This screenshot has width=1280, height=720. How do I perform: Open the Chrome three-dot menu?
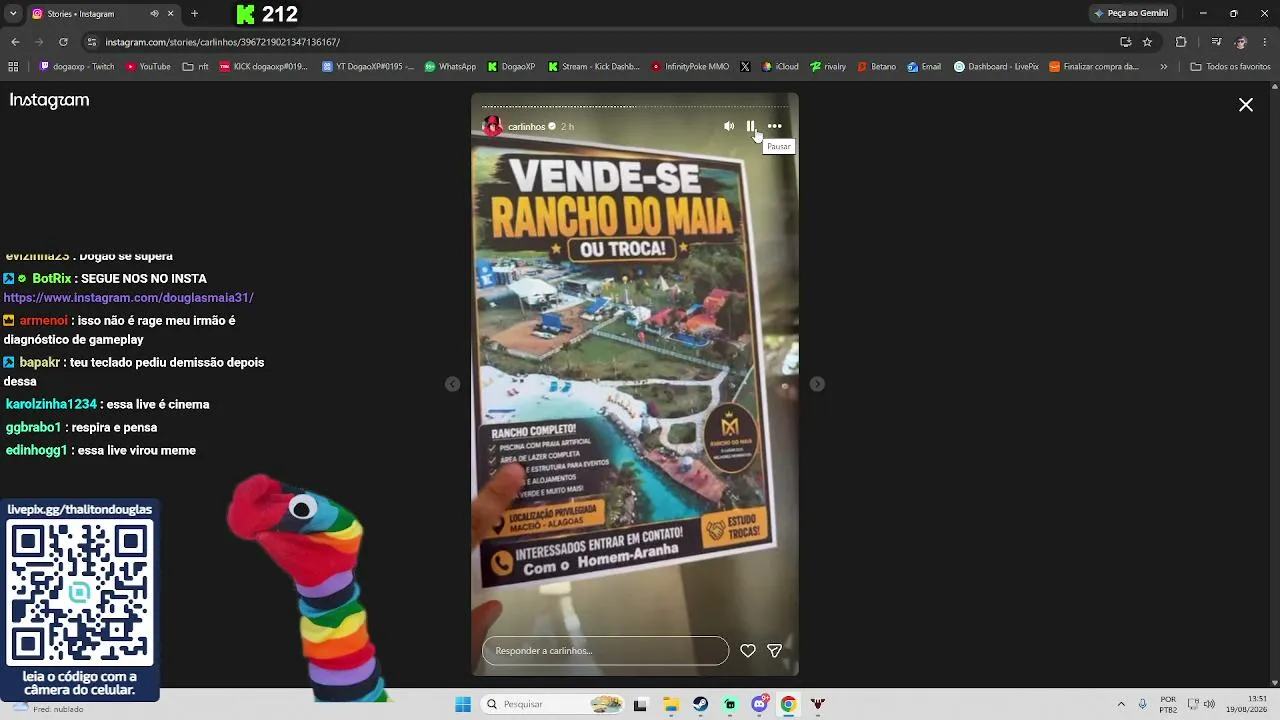tap(1264, 42)
